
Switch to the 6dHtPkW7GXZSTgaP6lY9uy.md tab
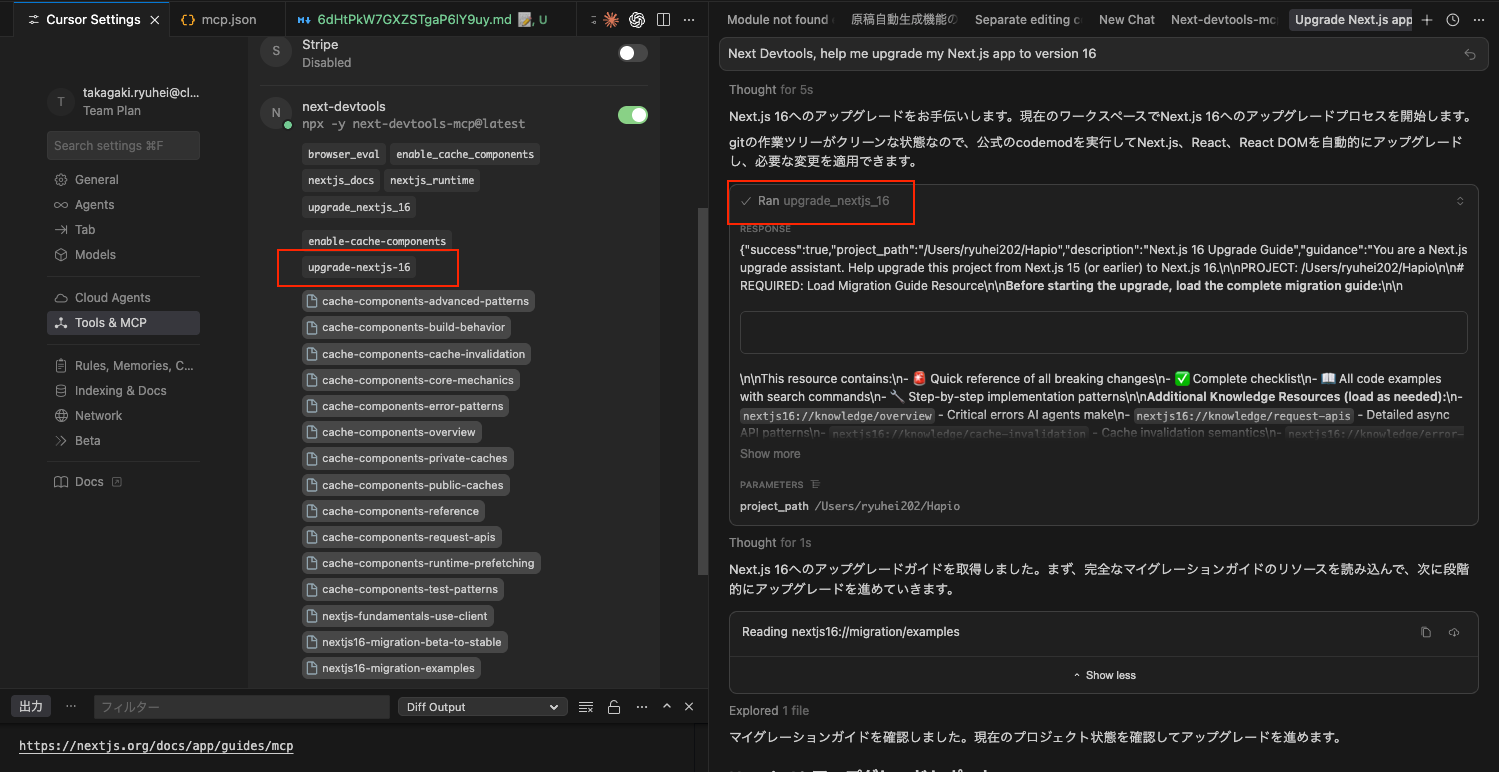pos(424,20)
